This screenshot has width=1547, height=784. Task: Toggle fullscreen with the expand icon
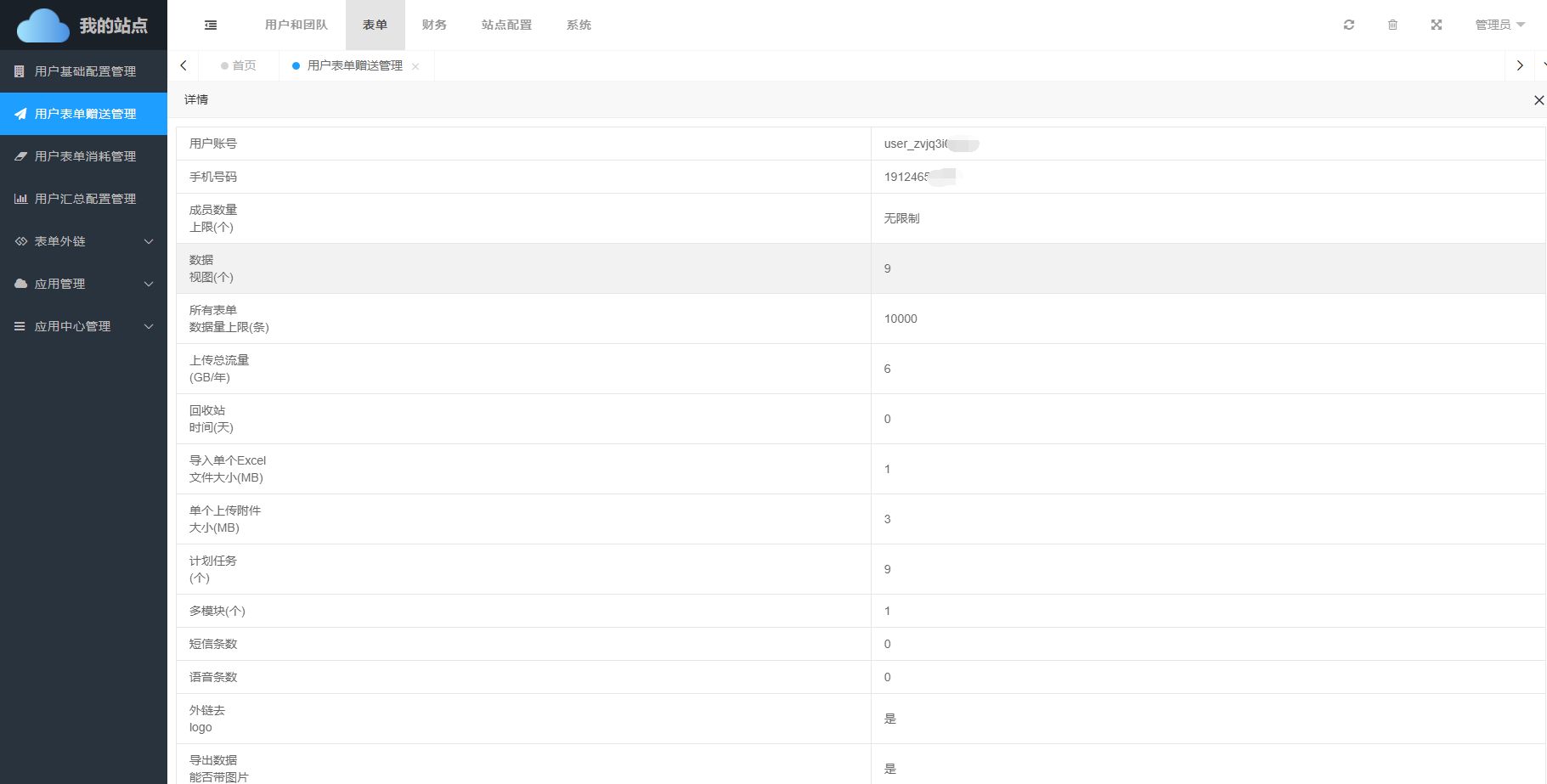(x=1437, y=25)
